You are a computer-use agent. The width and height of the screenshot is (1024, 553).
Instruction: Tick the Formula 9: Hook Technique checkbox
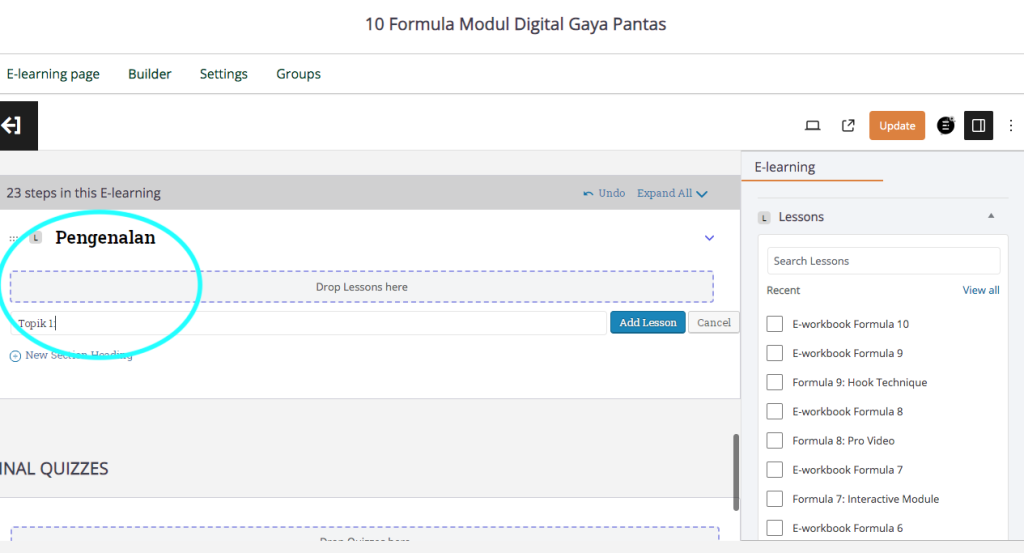[x=774, y=382]
